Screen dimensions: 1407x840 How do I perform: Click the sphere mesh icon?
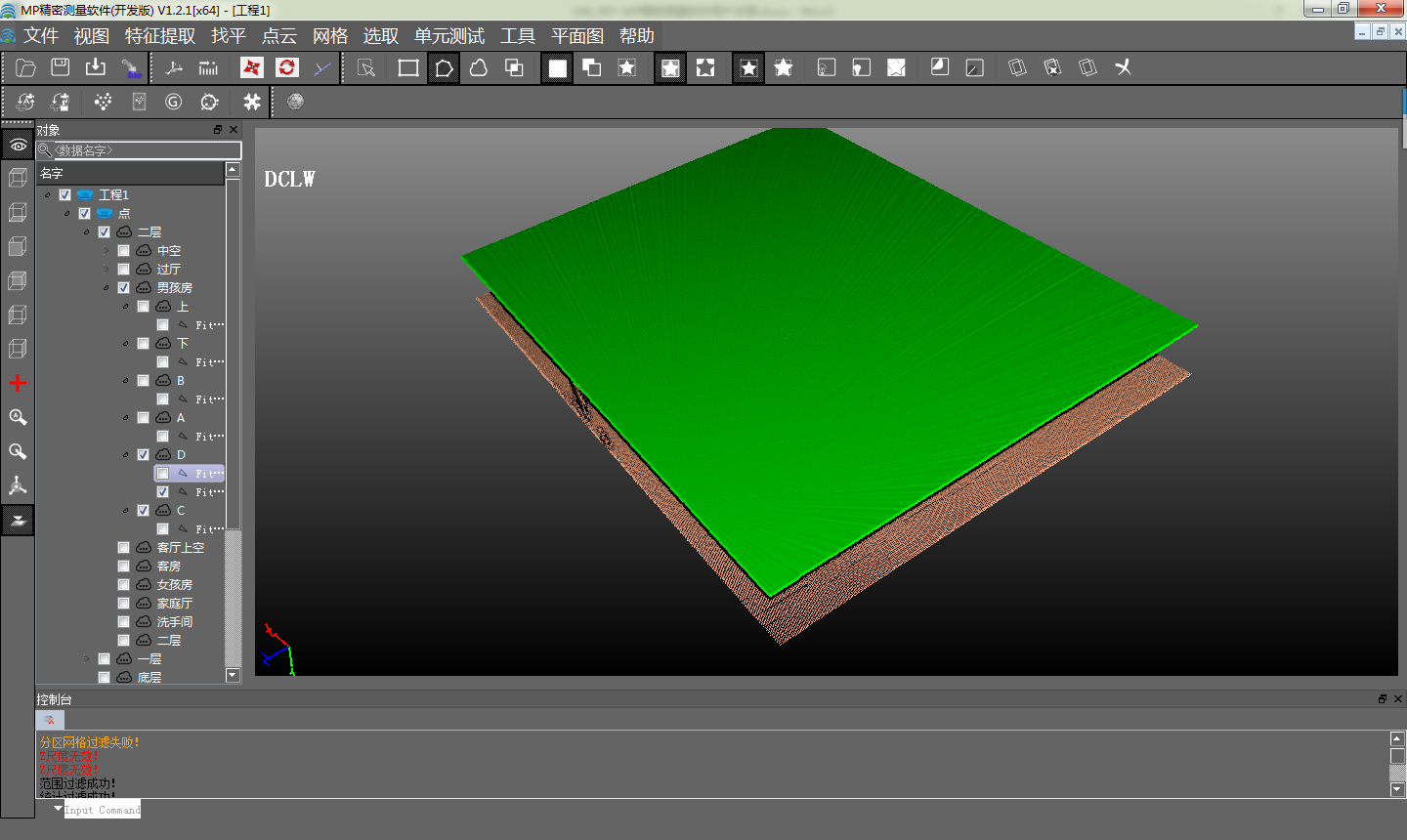(295, 102)
